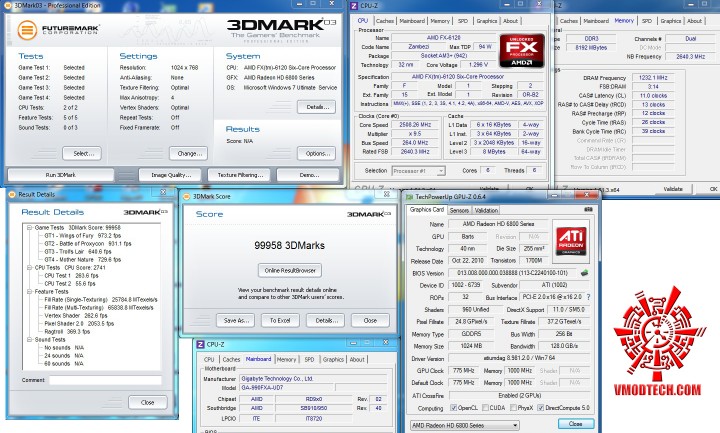Image resolution: width=720 pixels, height=433 pixels.
Task: Click Details in 3DMark Score window
Action: (326, 321)
